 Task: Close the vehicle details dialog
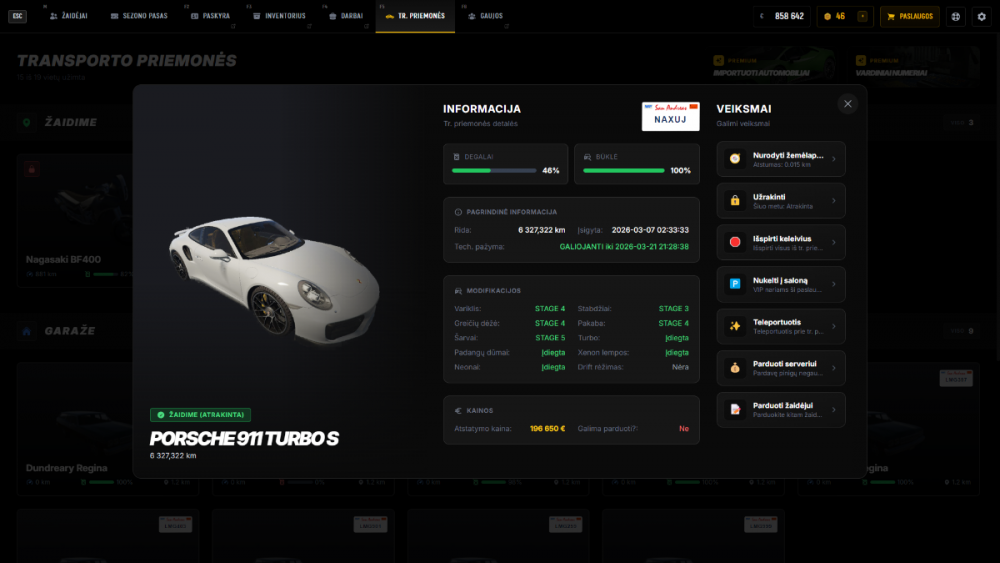tap(848, 104)
